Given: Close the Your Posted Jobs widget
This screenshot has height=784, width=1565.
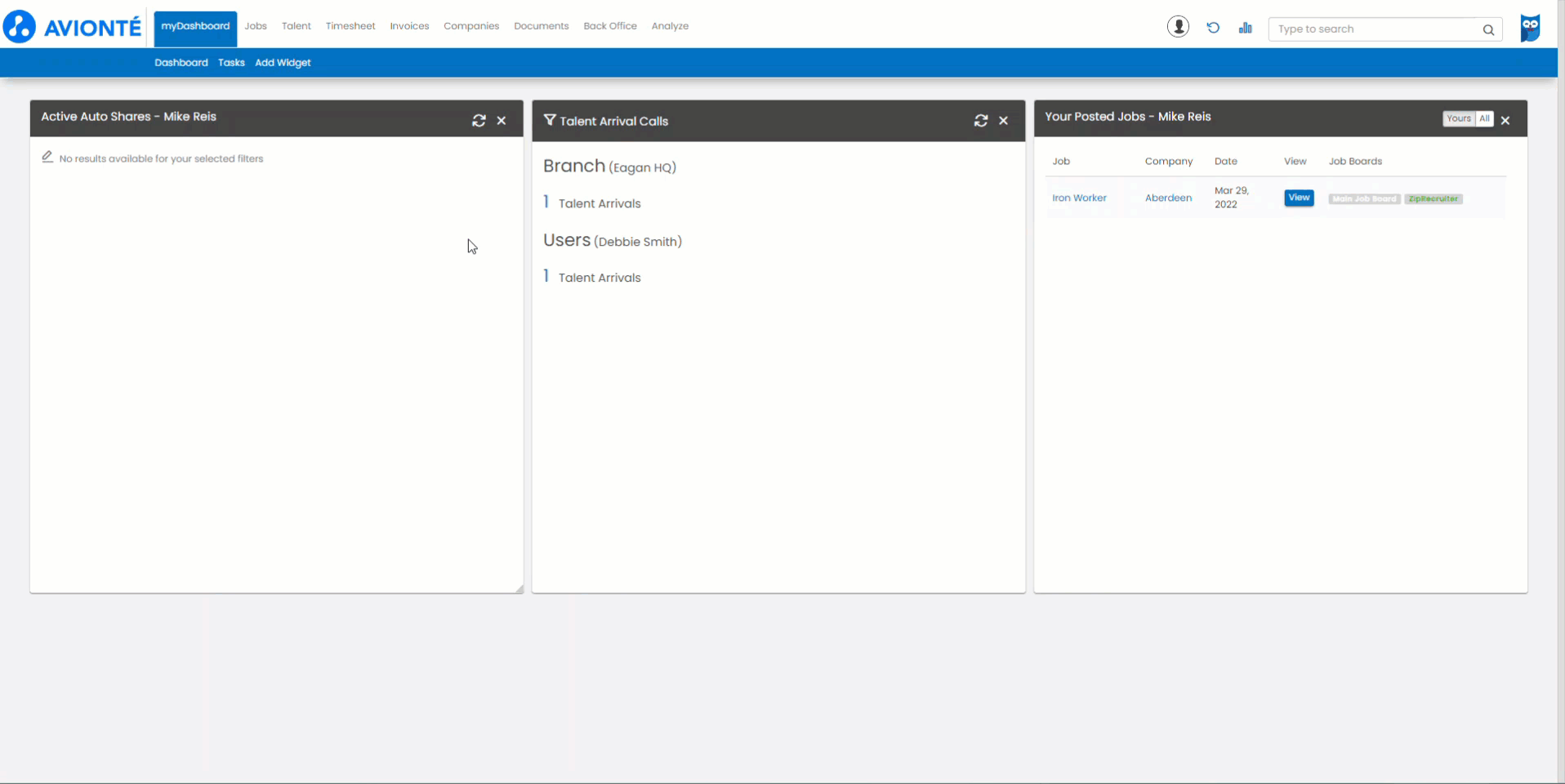Looking at the screenshot, I should tap(1505, 120).
